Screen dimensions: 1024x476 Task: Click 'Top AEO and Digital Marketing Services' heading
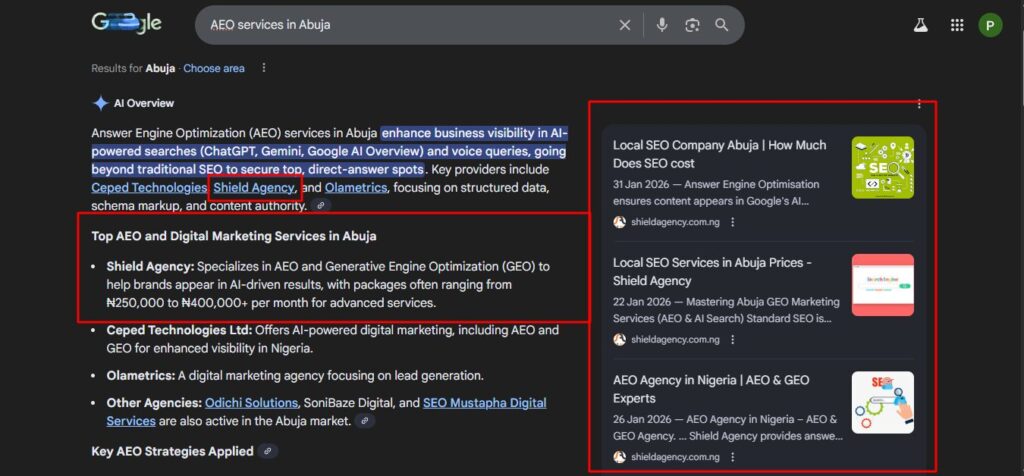click(x=234, y=236)
